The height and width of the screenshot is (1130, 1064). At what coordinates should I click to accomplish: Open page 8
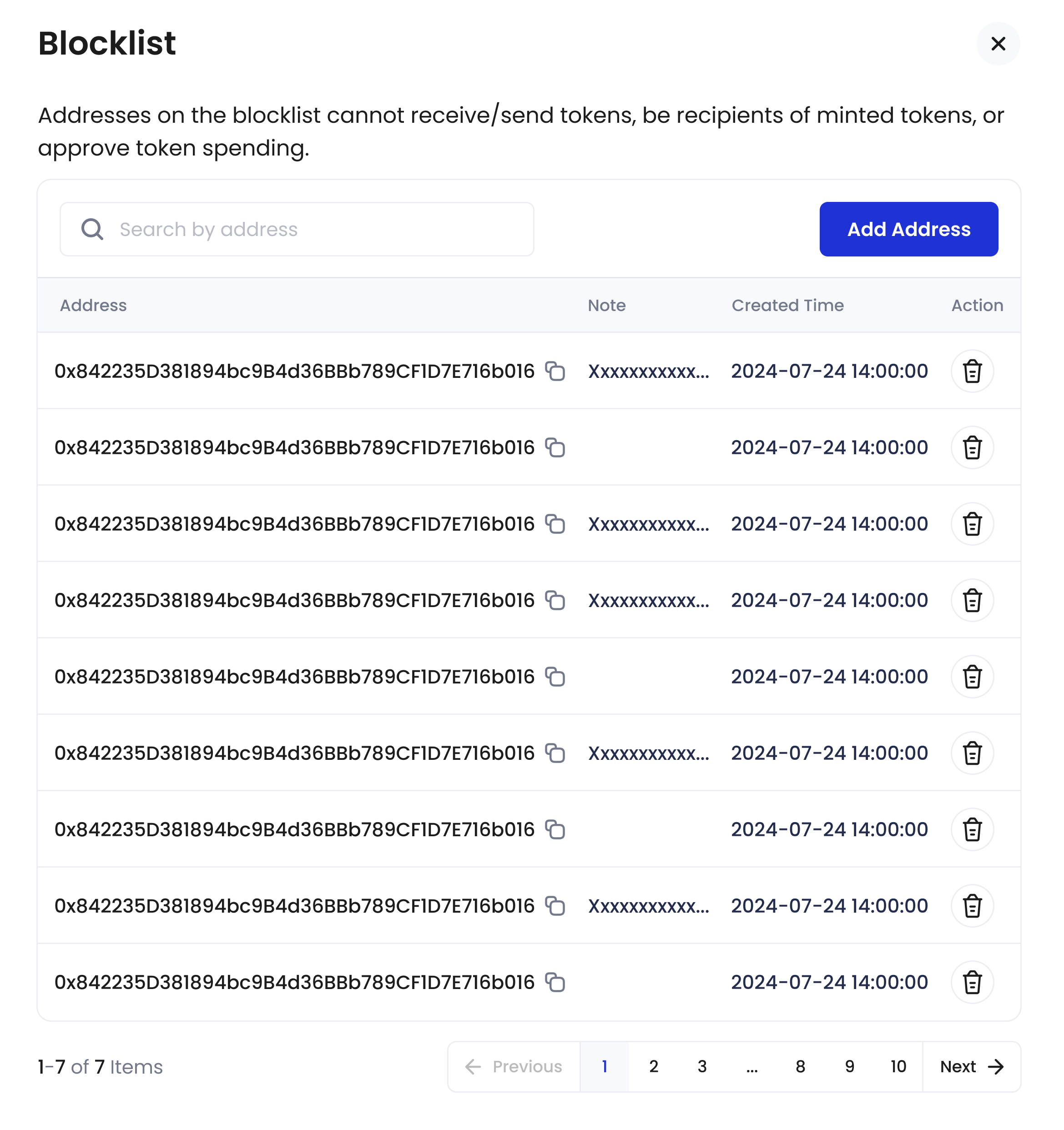(800, 1067)
